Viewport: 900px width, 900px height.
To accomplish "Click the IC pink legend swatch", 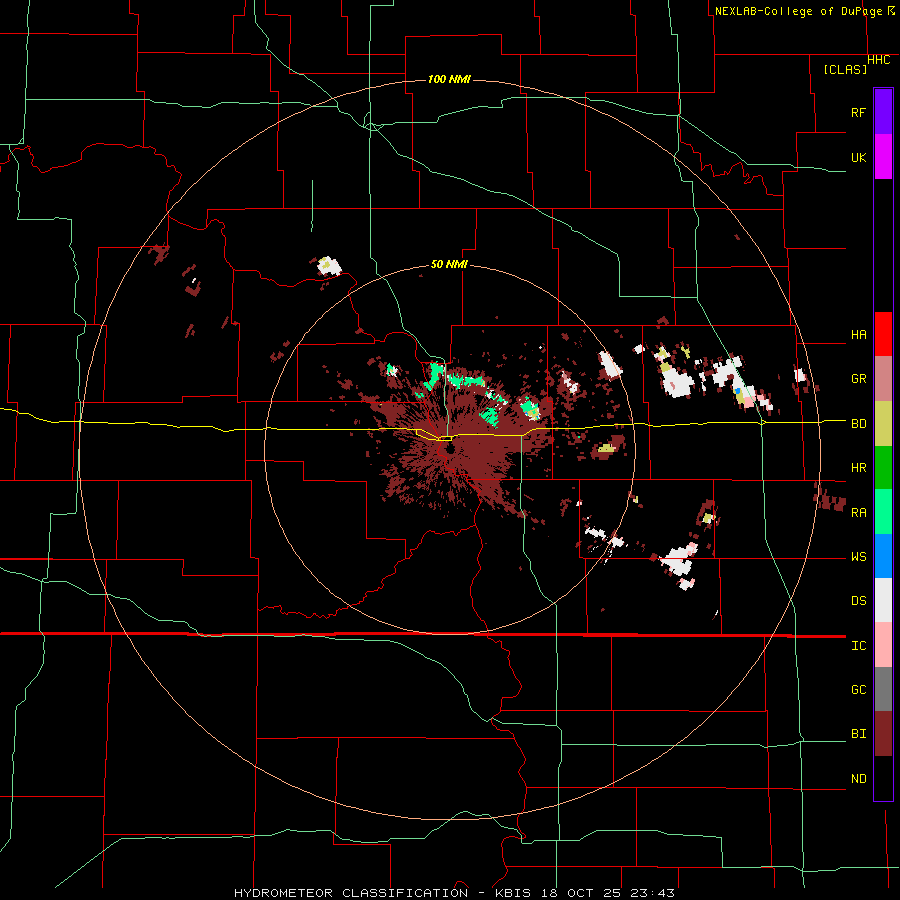I will [x=883, y=645].
